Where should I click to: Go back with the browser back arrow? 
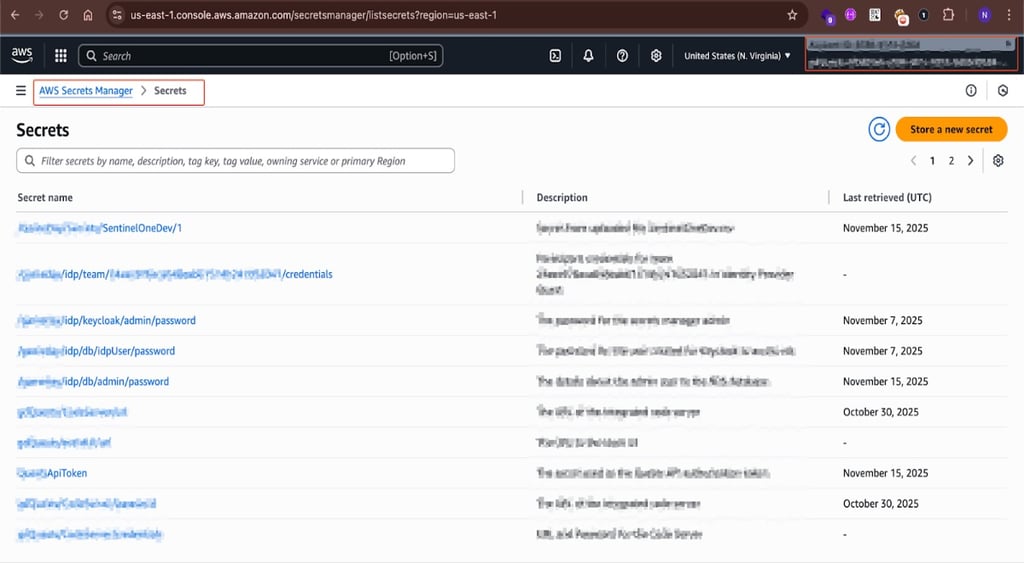pos(15,14)
